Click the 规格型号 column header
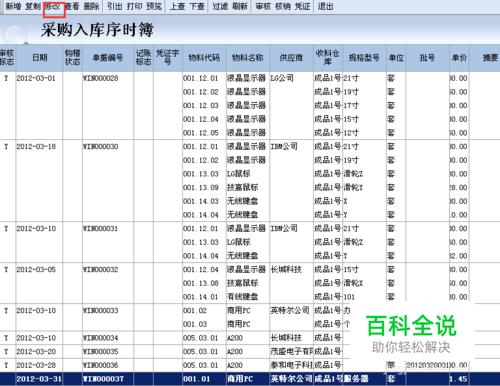The image size is (500, 386). click(364, 58)
